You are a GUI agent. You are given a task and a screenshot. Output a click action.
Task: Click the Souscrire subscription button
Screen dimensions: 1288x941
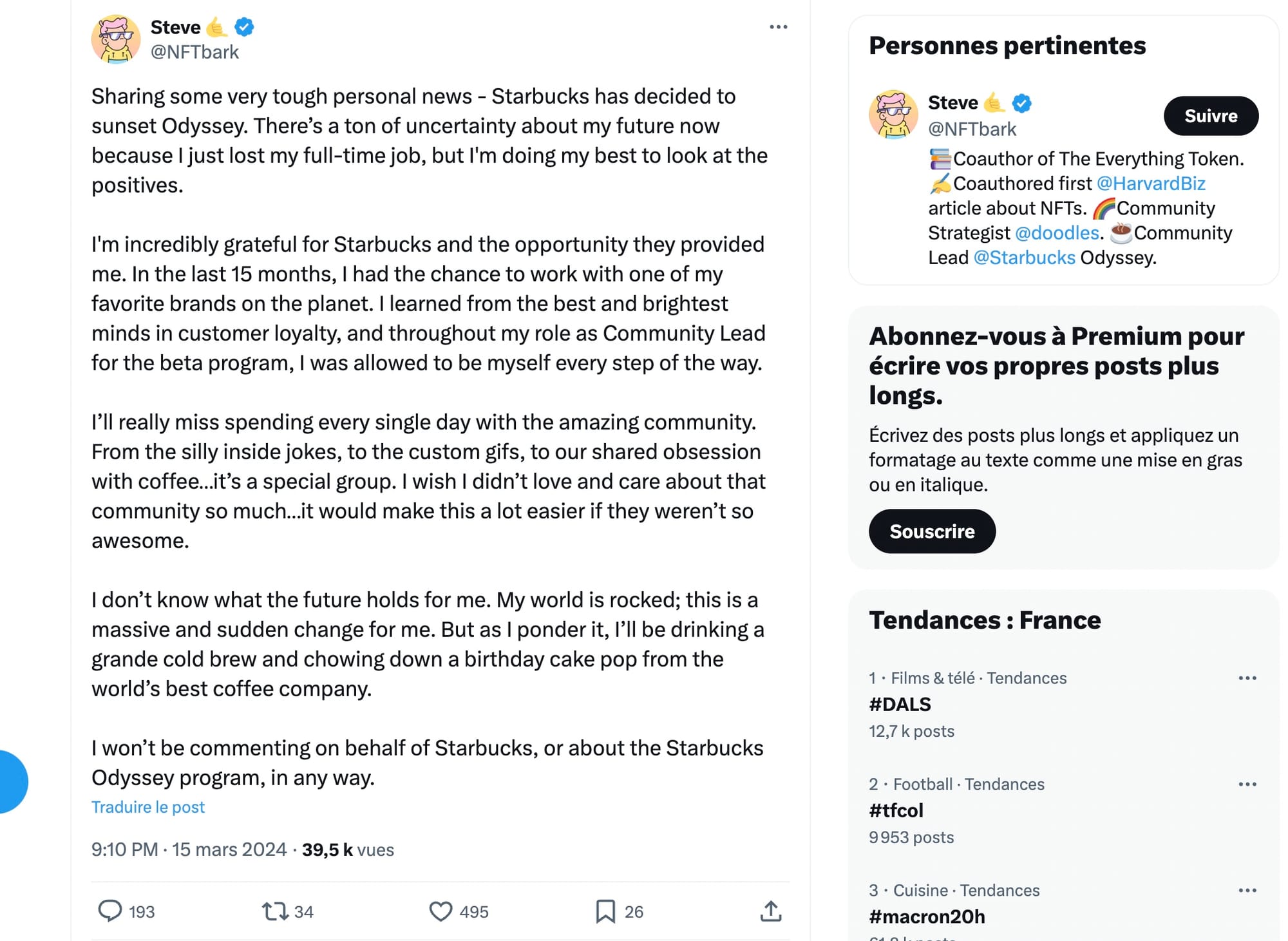pos(932,531)
